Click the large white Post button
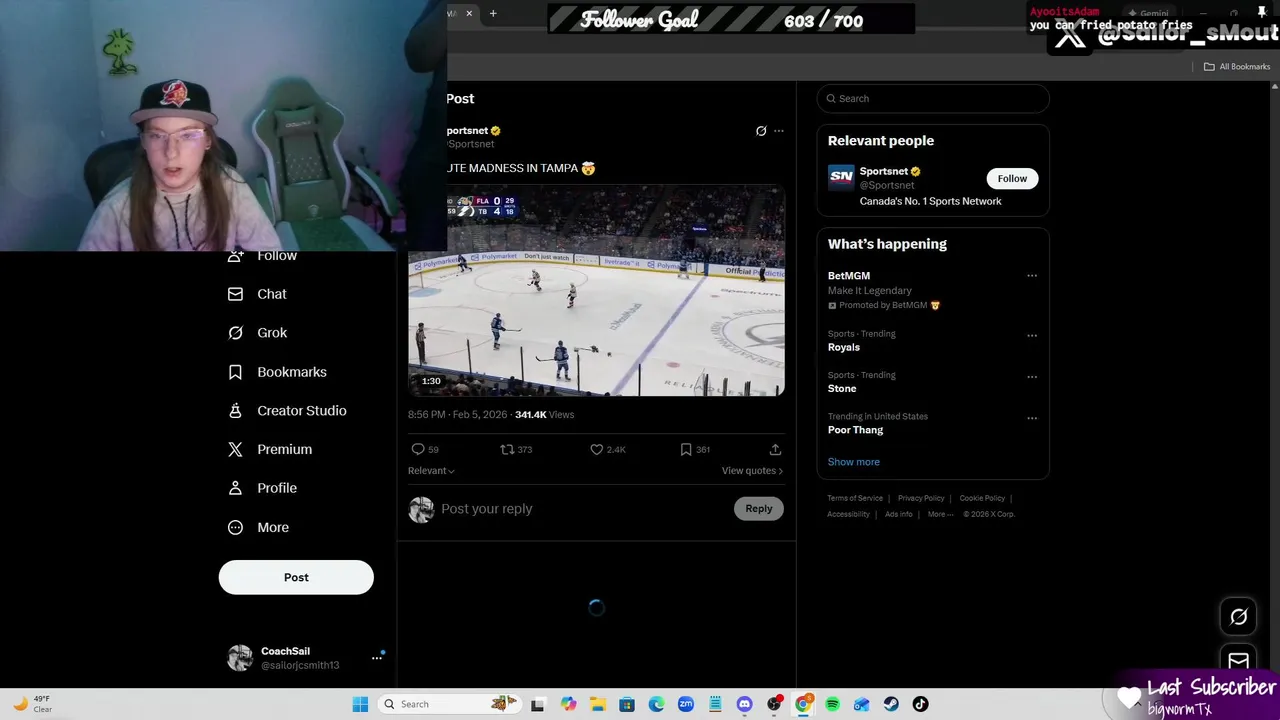 [x=296, y=577]
